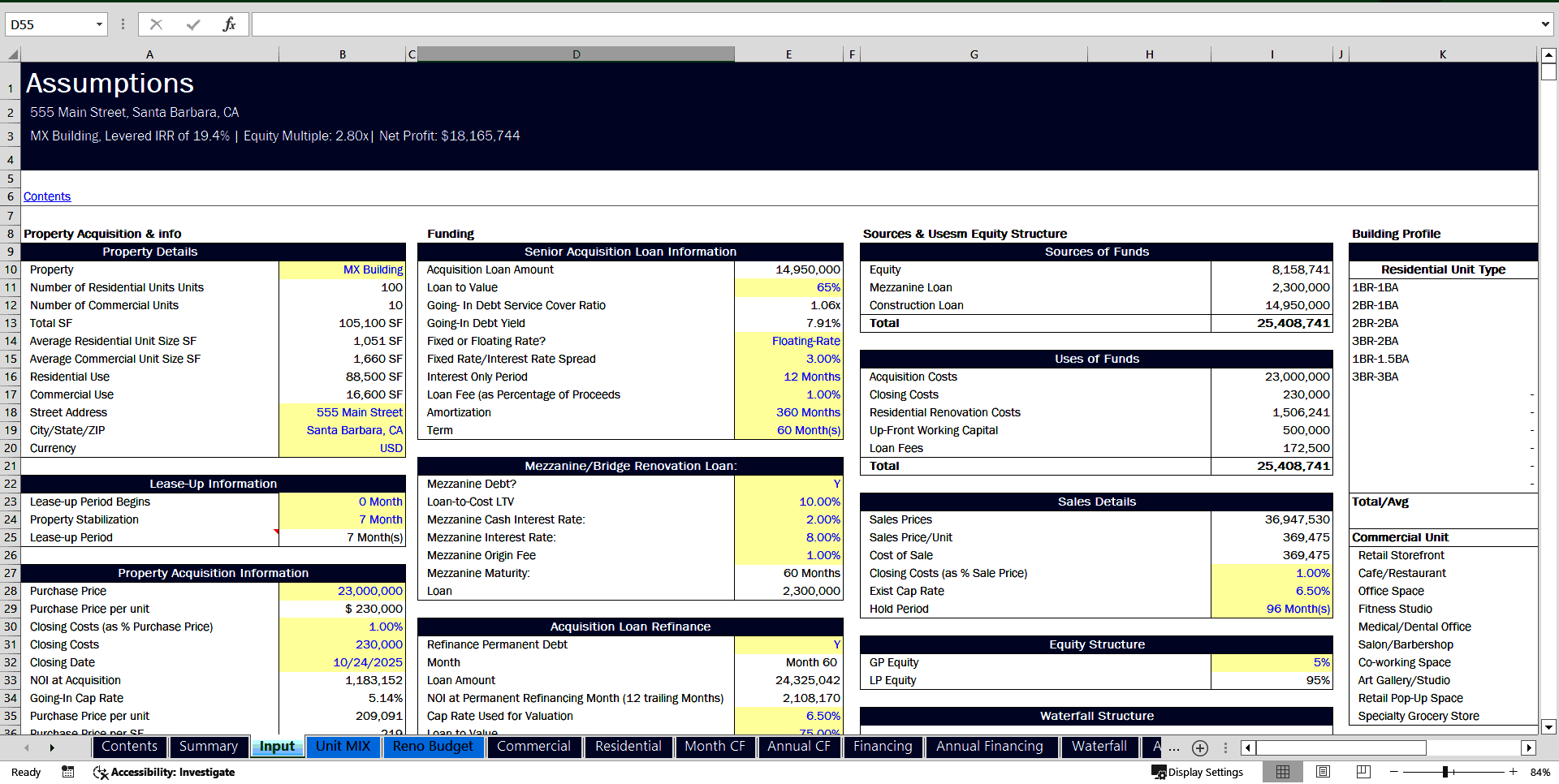Cancel the formula bar entry with the X icon
Viewport: 1559px width, 784px height.
click(157, 24)
